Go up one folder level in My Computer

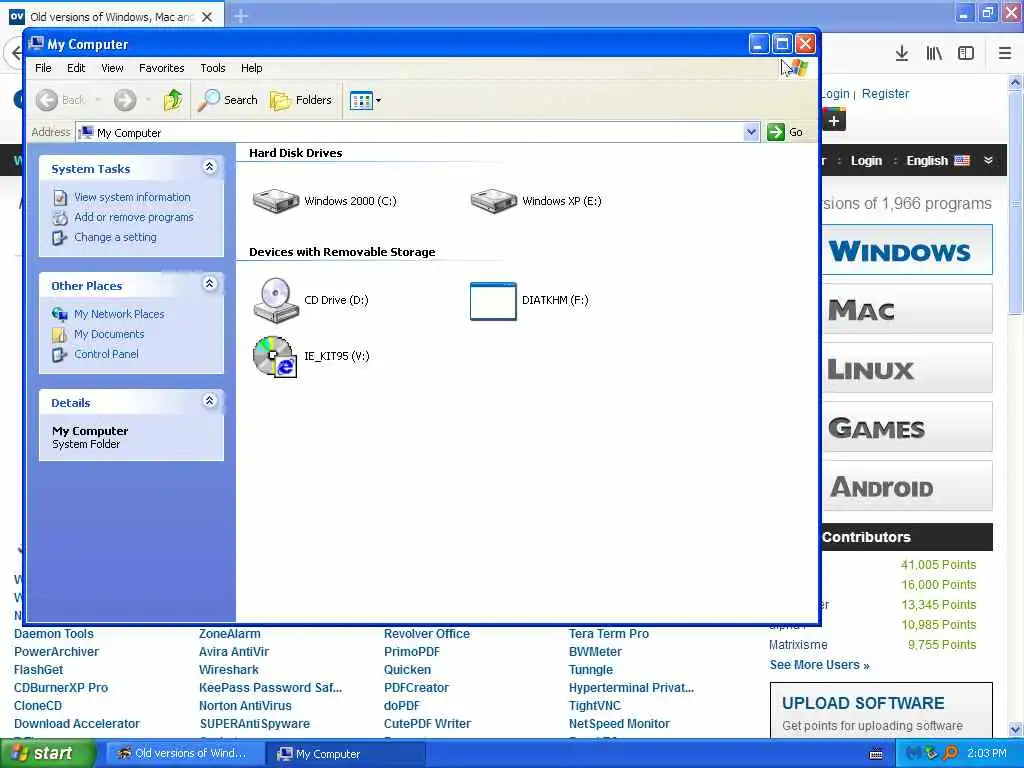173,100
